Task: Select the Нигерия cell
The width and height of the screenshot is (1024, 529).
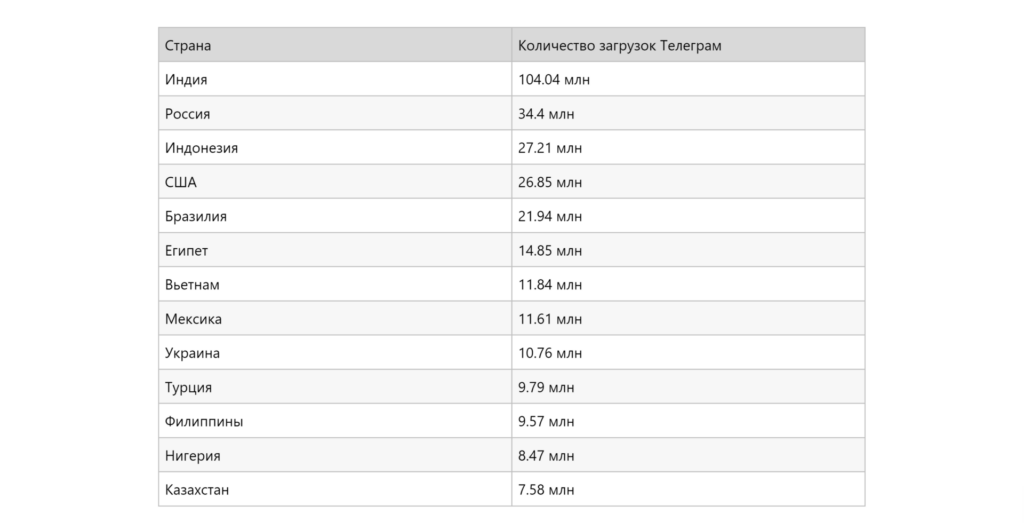Action: (335, 456)
